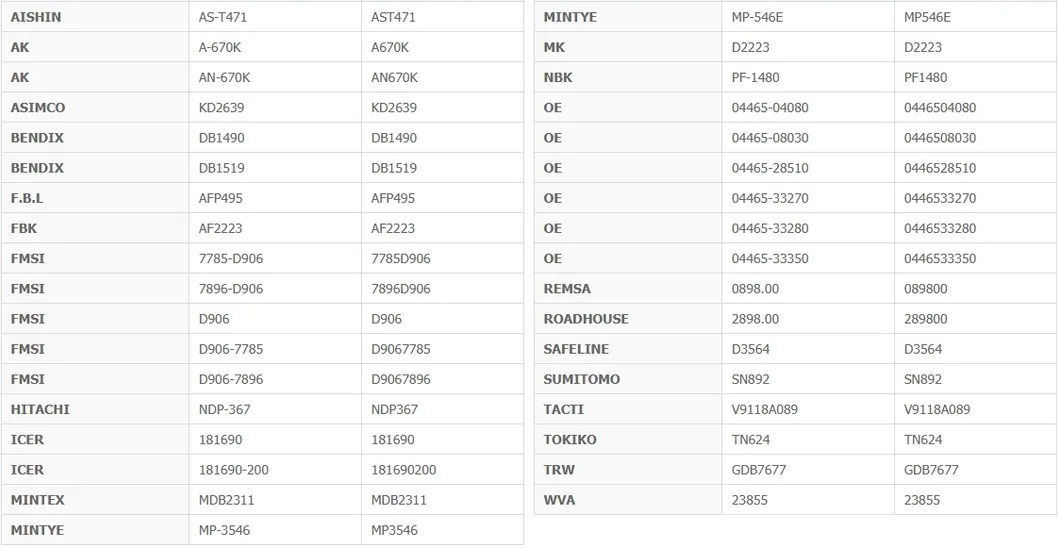Image resolution: width=1058 pixels, height=548 pixels.
Task: Select MINTEX code MDB2311
Action: click(227, 500)
